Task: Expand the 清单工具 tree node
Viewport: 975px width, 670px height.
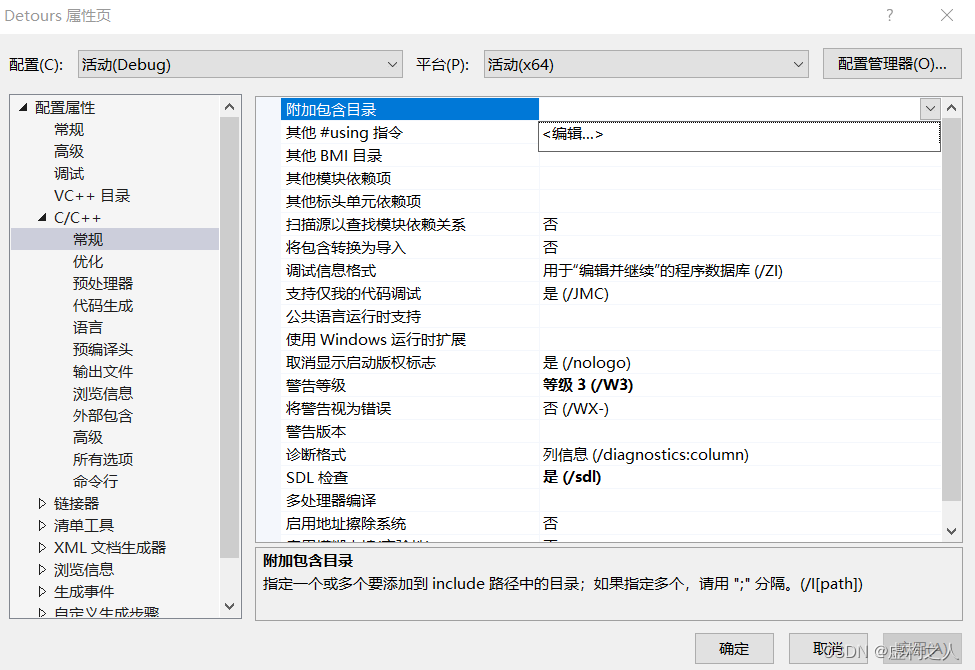Action: pyautogui.click(x=42, y=525)
